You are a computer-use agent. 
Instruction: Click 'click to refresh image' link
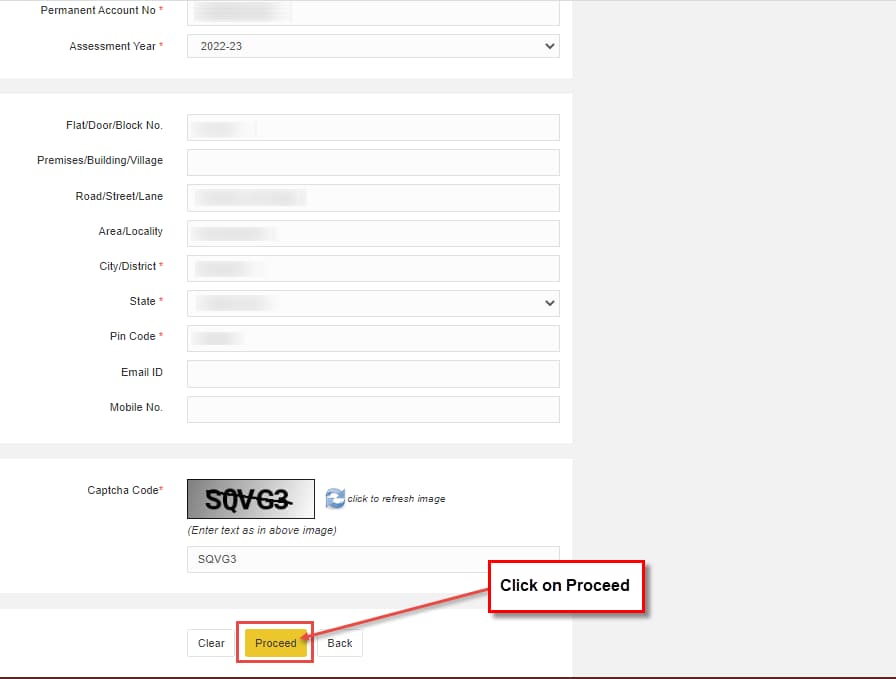click(x=396, y=499)
